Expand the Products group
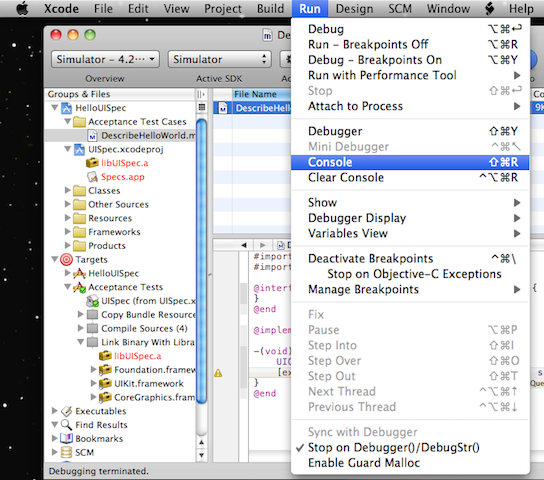This screenshot has height=480, width=544. (68, 246)
